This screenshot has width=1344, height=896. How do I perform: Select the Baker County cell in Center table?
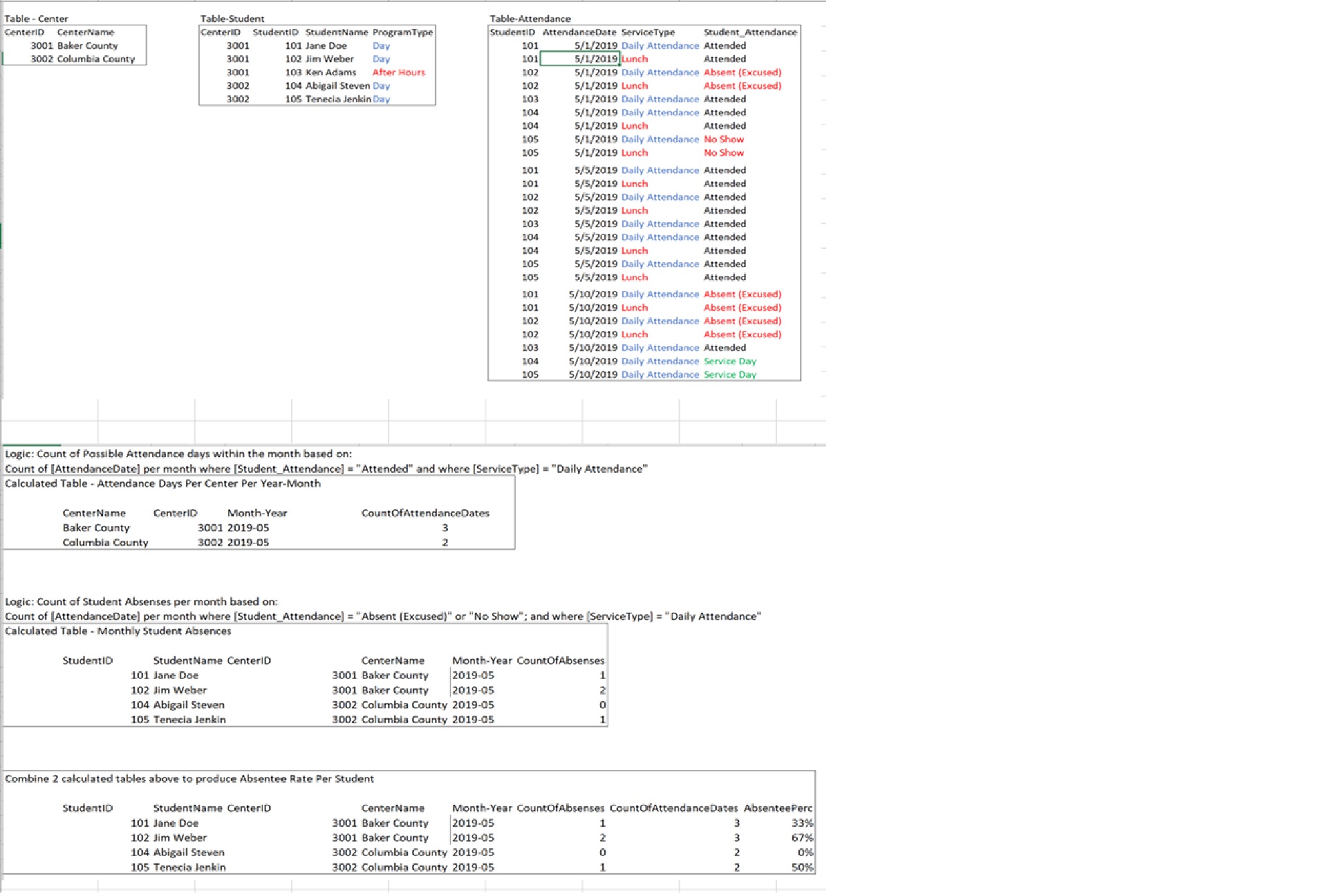(x=87, y=46)
